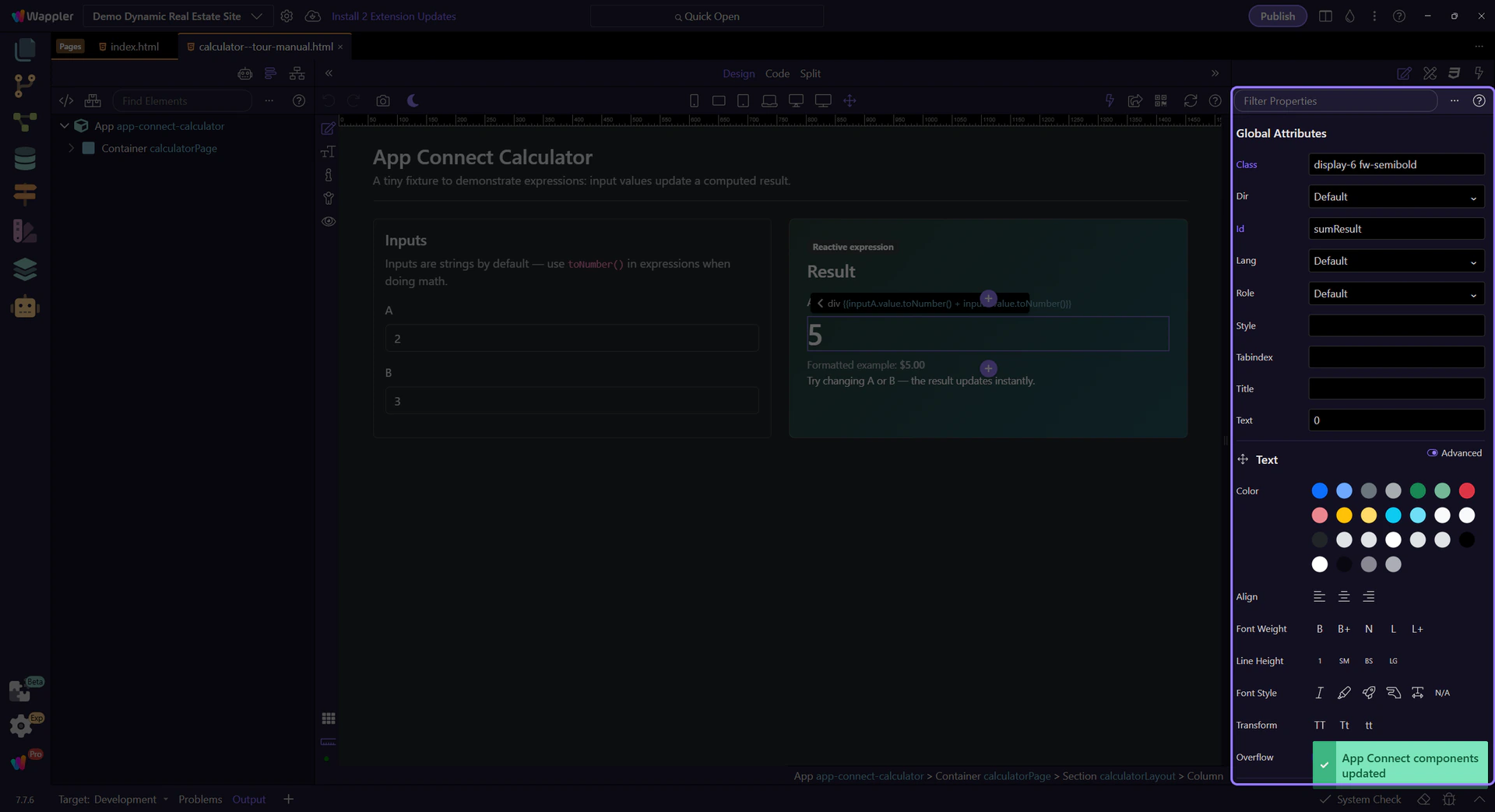
Task: Select the mobile phone viewport icon
Action: pyautogui.click(x=694, y=101)
